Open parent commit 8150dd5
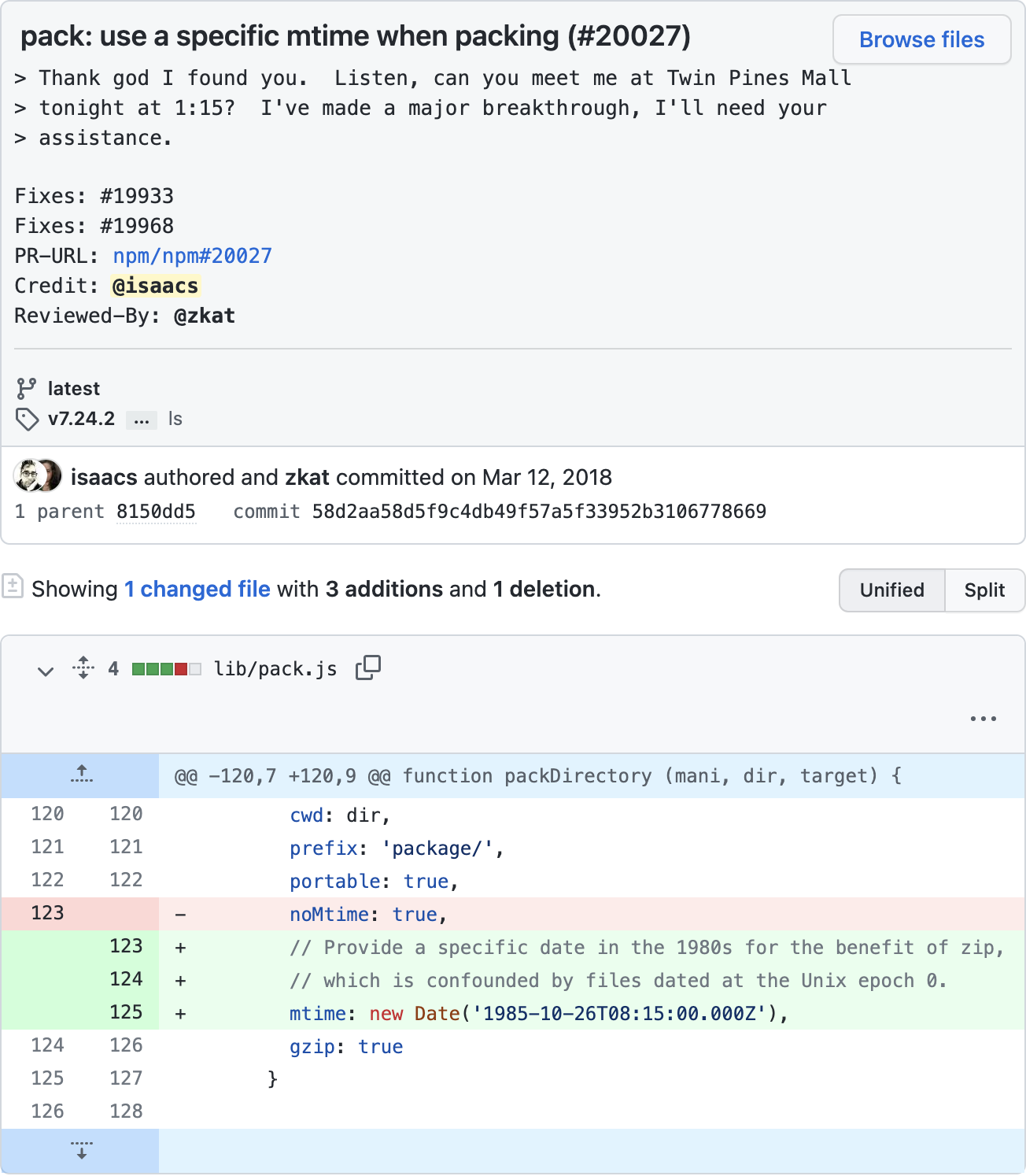Screen dimensions: 1026x1176 tap(156, 512)
